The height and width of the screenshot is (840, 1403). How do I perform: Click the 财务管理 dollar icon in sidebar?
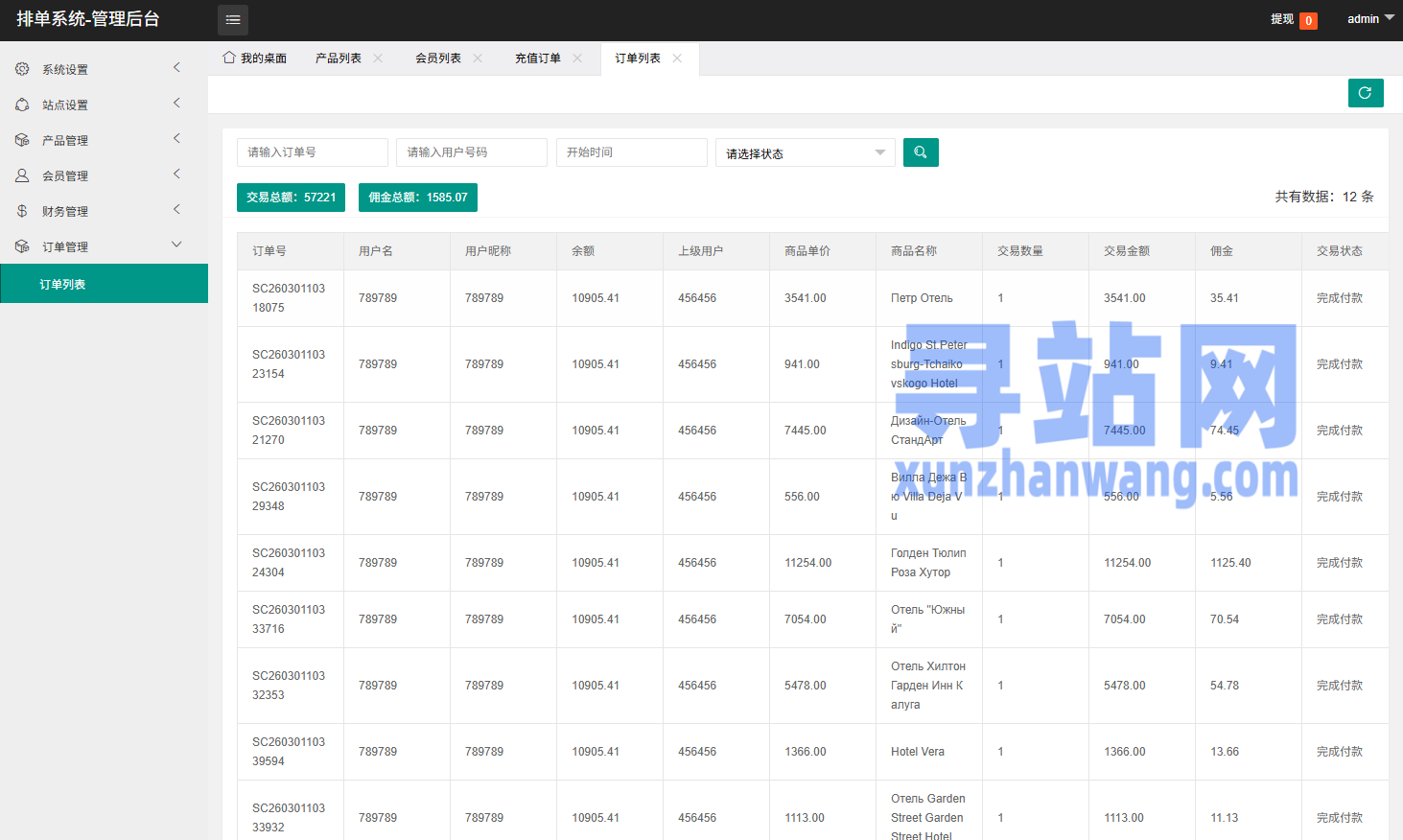tap(22, 211)
